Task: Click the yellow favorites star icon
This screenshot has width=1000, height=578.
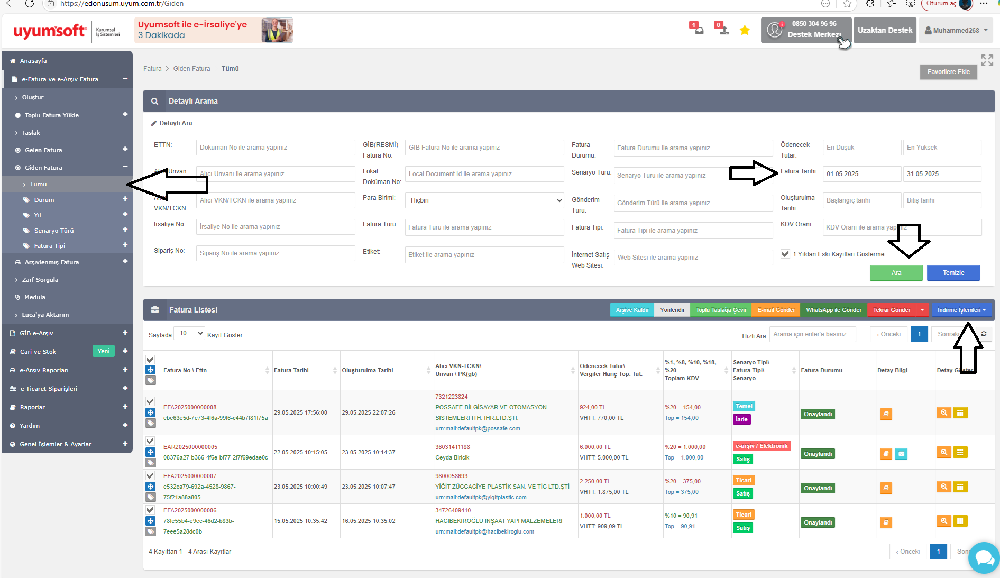Action: (x=745, y=30)
